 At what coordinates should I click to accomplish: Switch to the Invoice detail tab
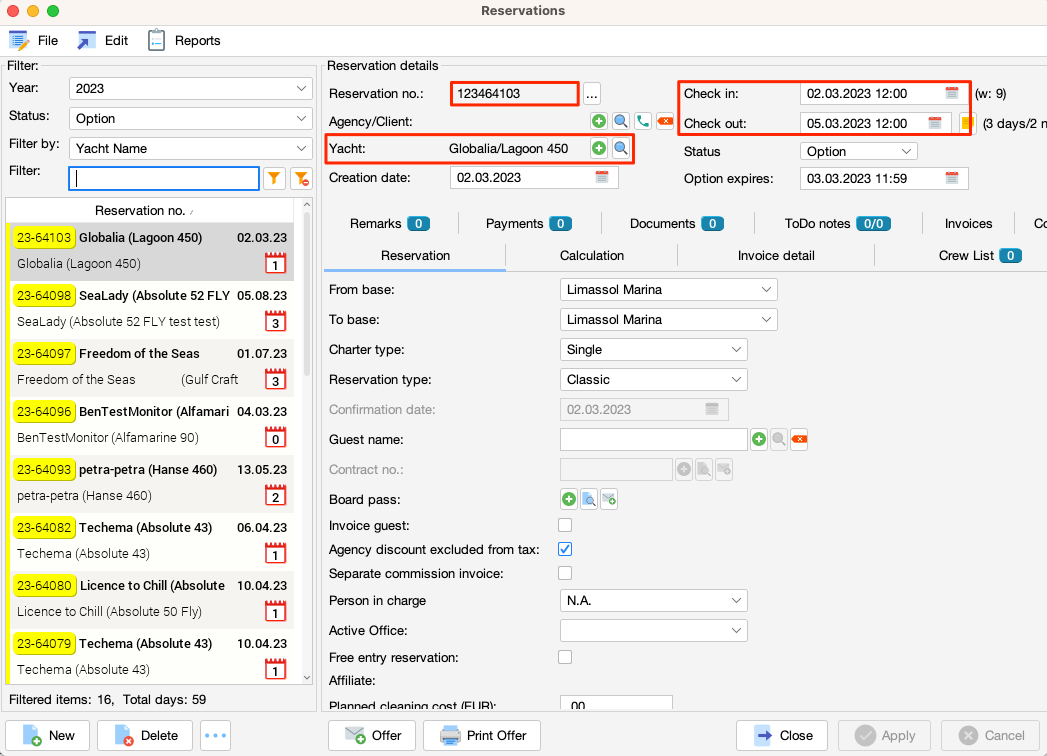[x=776, y=255]
